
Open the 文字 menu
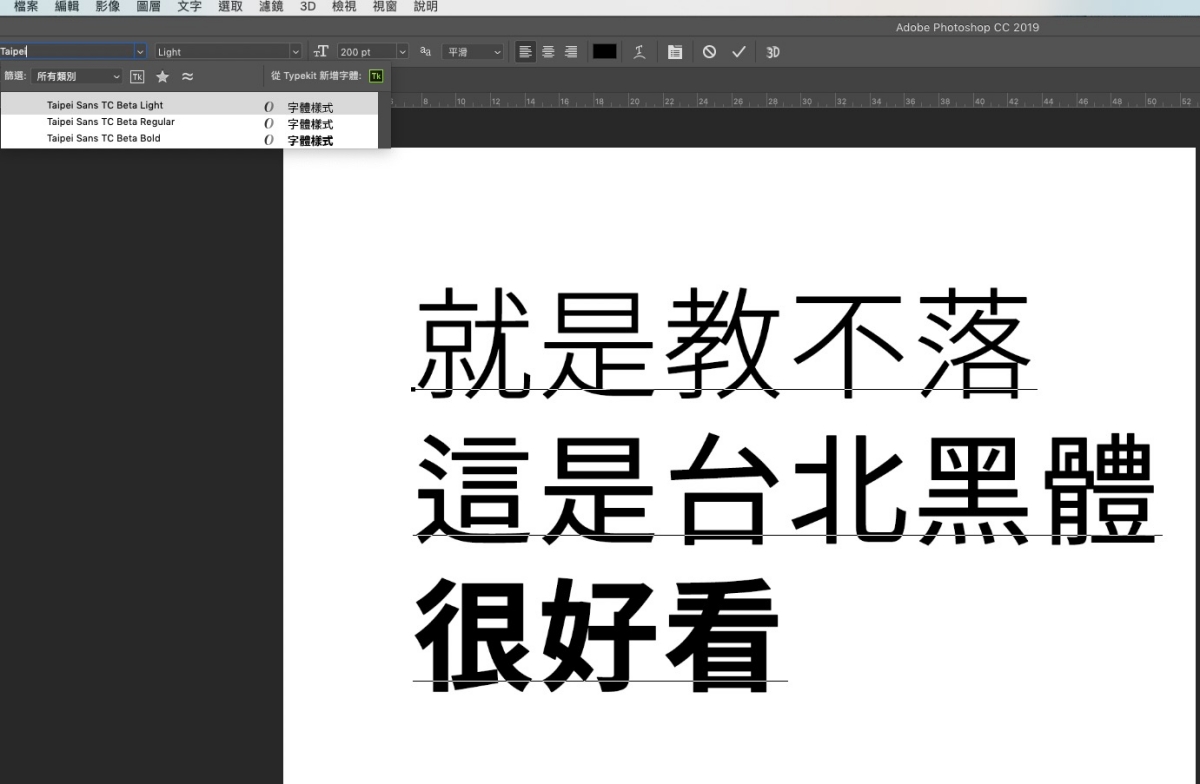189,7
